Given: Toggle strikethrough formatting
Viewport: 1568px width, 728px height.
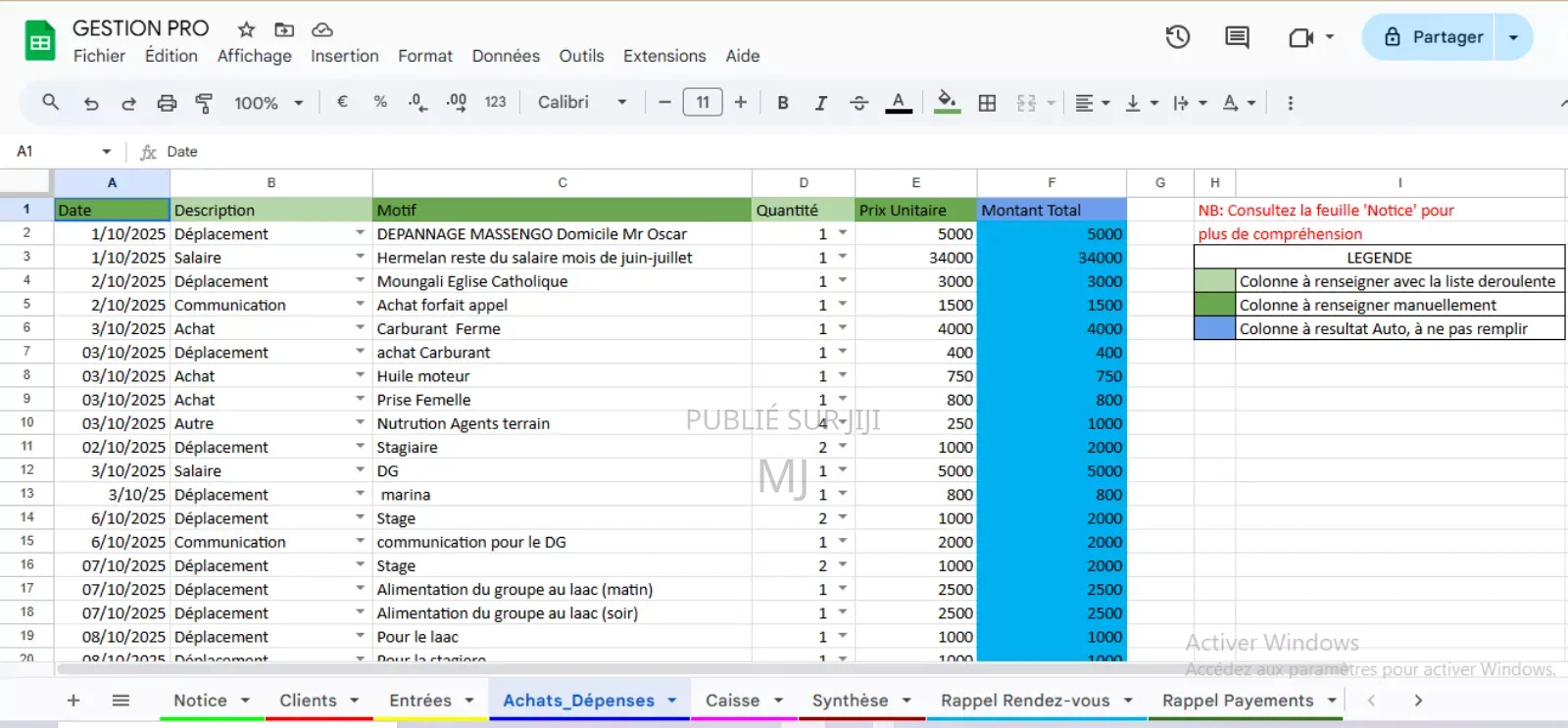Looking at the screenshot, I should [x=858, y=103].
